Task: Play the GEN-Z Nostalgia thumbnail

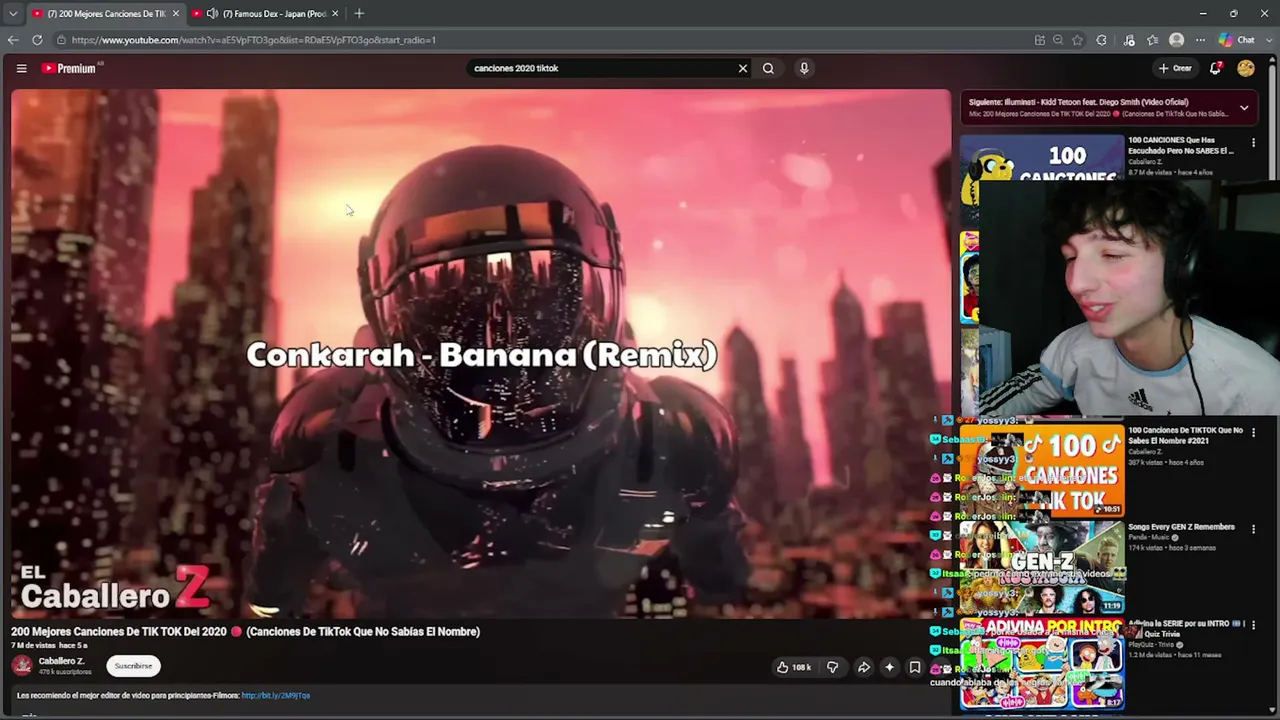Action: [x=1041, y=567]
